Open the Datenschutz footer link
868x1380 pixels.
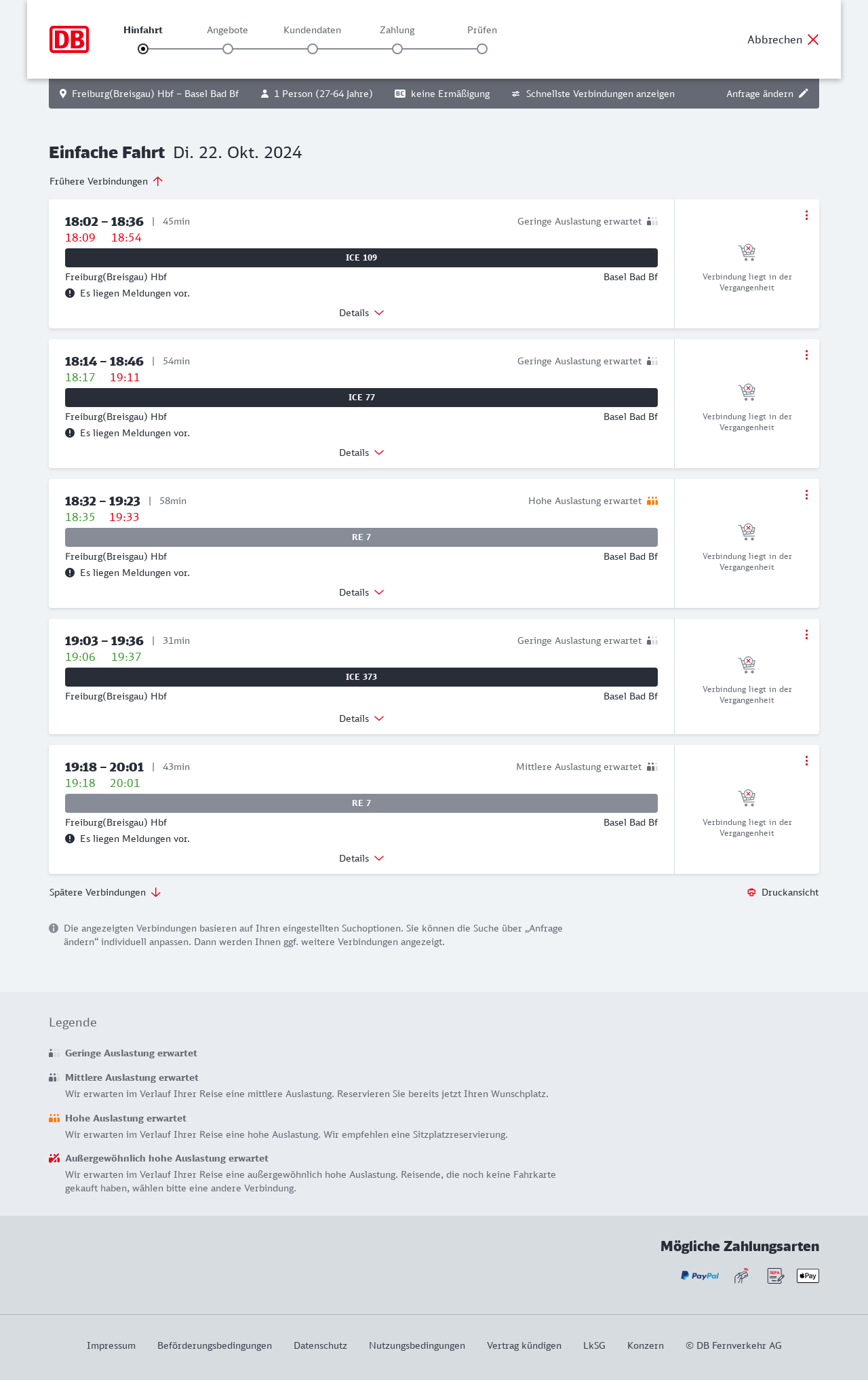(320, 1345)
